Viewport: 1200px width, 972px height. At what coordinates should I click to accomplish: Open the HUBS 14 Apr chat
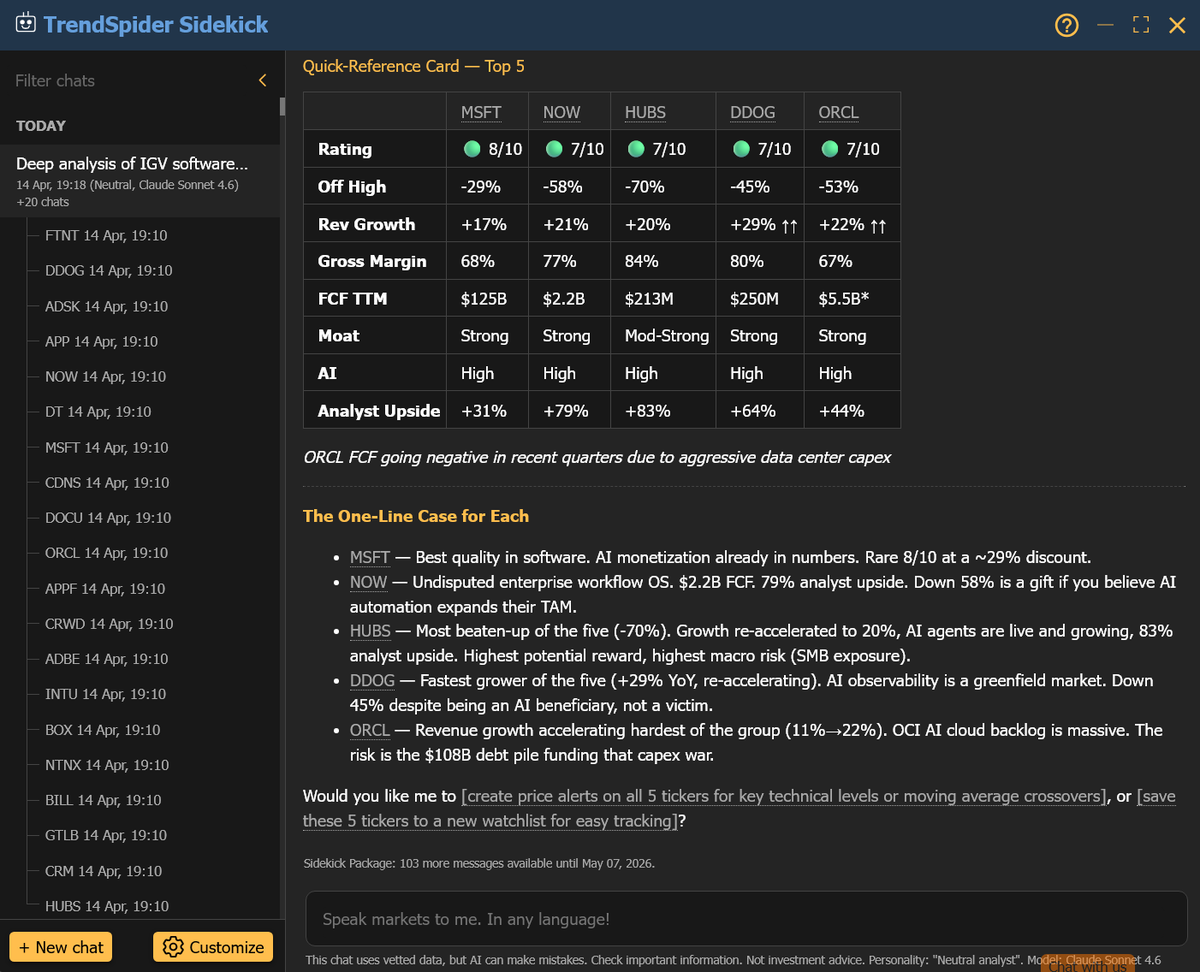coord(106,906)
